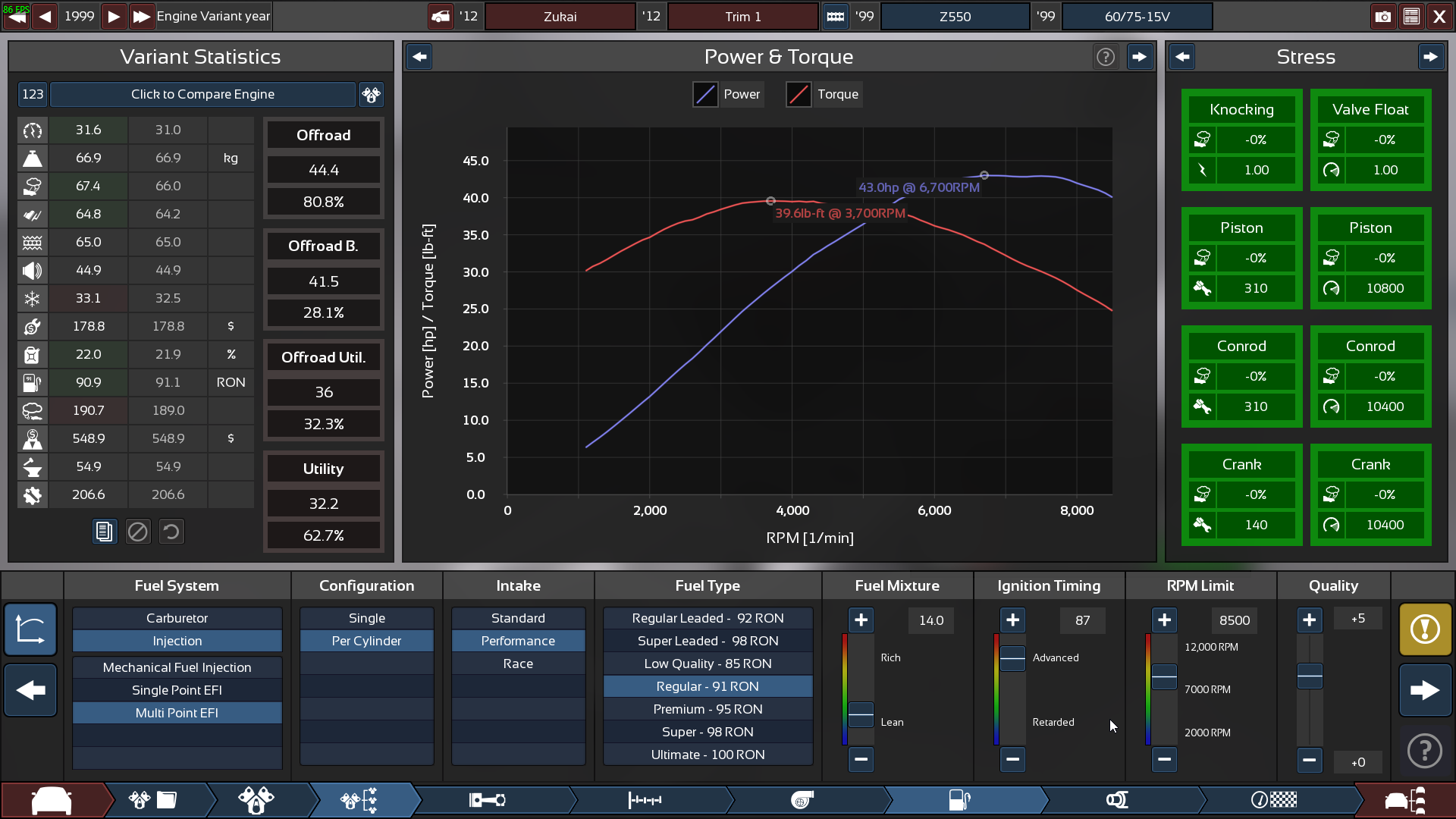Show next graph in Power & Torque panel
Screen dimensions: 1456x819
(x=1140, y=57)
